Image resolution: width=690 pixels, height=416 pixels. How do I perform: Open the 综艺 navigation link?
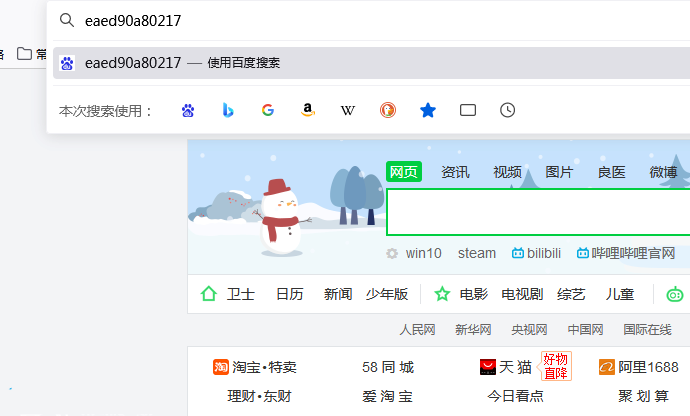(571, 294)
